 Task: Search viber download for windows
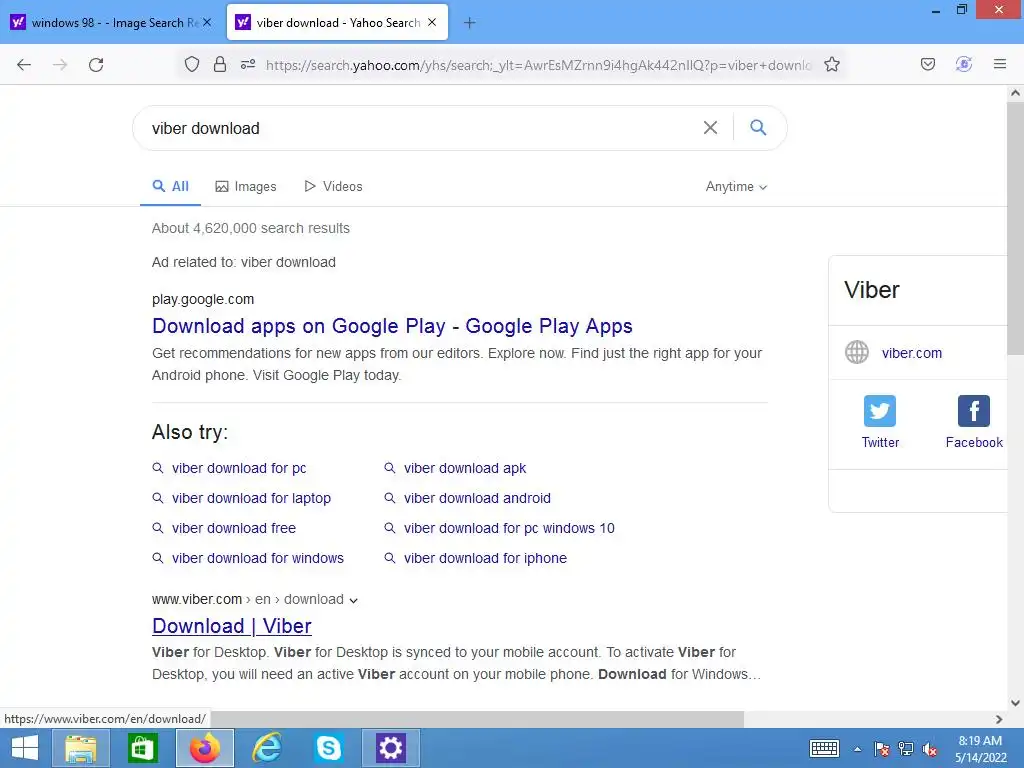(x=257, y=558)
